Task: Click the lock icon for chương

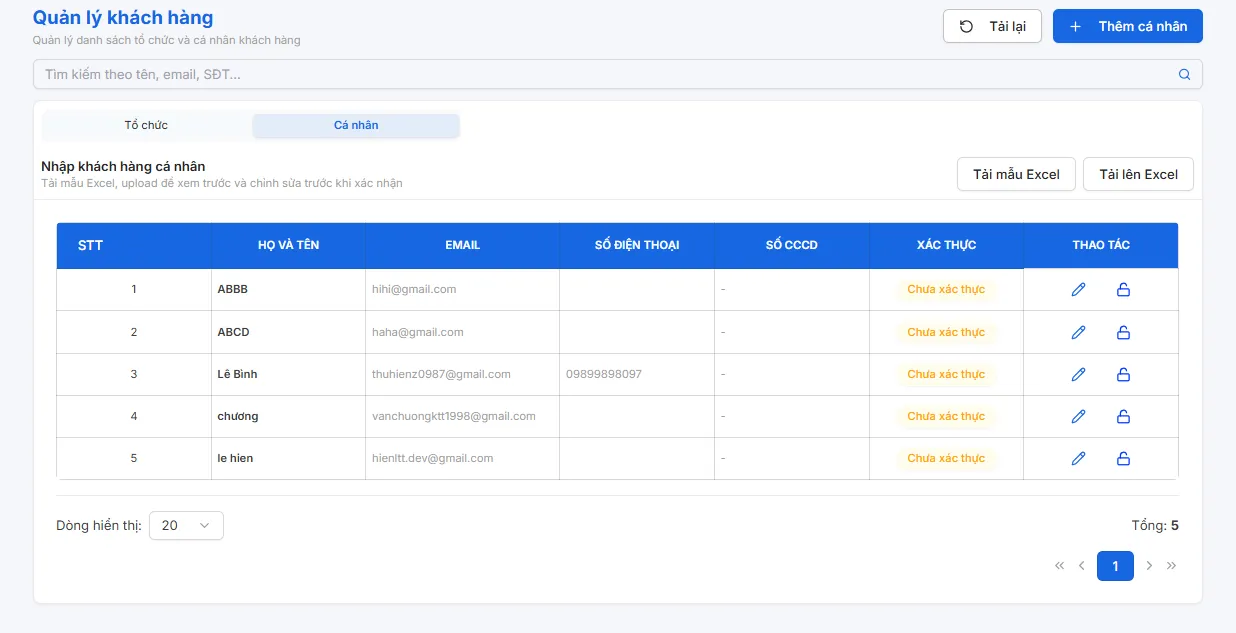Action: coord(1123,416)
